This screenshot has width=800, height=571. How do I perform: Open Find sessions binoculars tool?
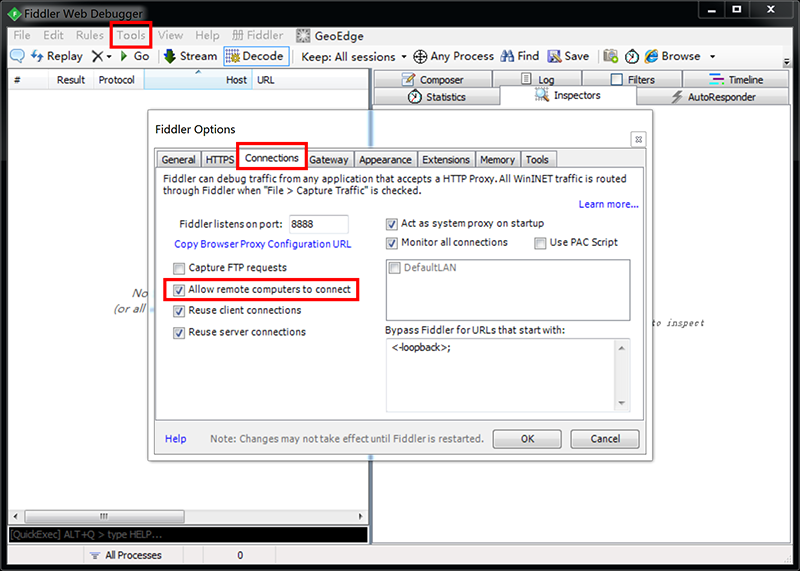(519, 56)
